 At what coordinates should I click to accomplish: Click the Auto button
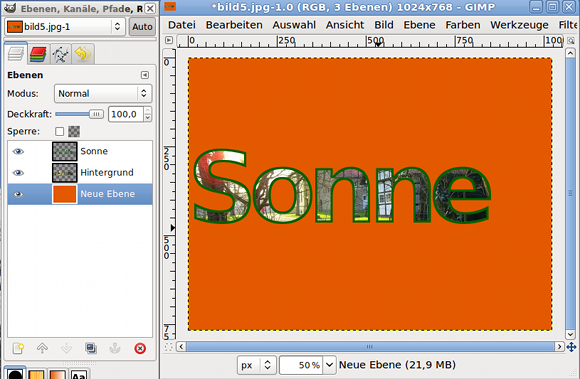click(142, 27)
